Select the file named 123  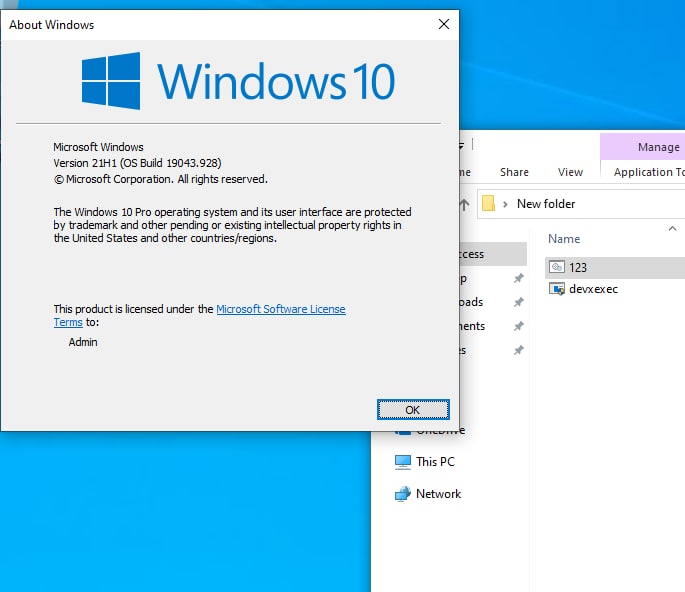pyautogui.click(x=615, y=267)
